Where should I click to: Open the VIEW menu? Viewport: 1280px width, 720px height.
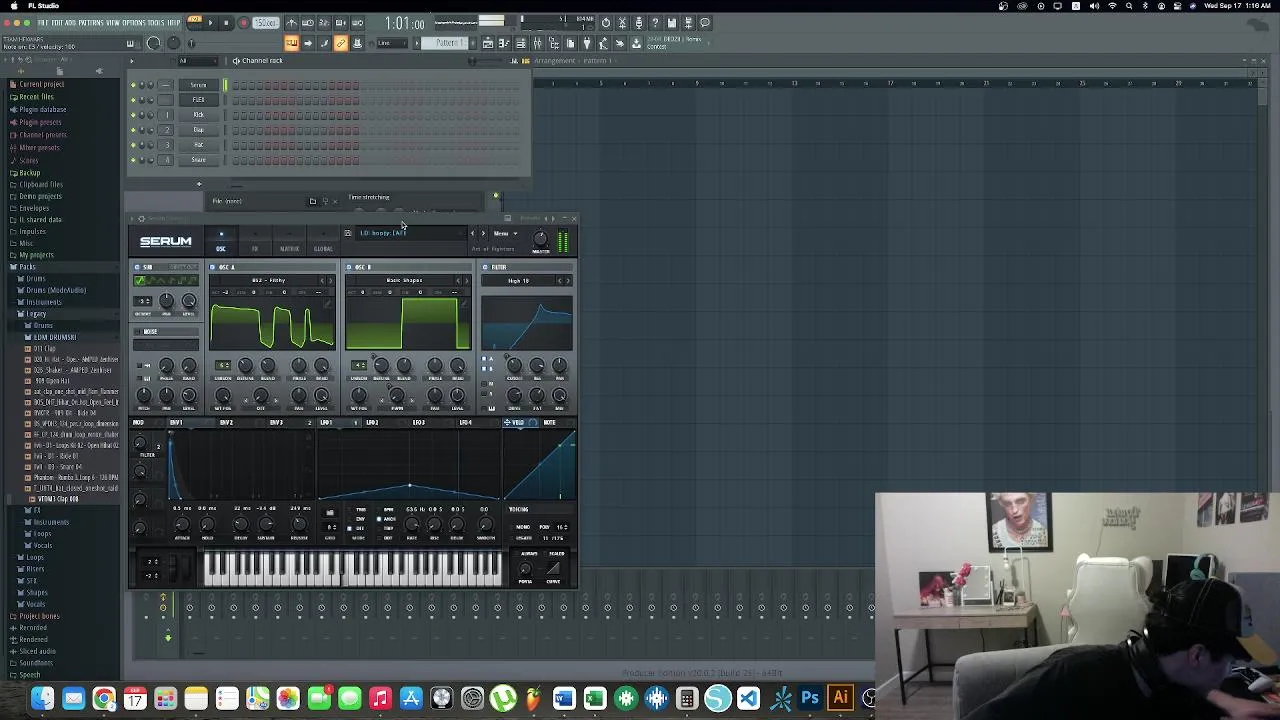[x=112, y=22]
